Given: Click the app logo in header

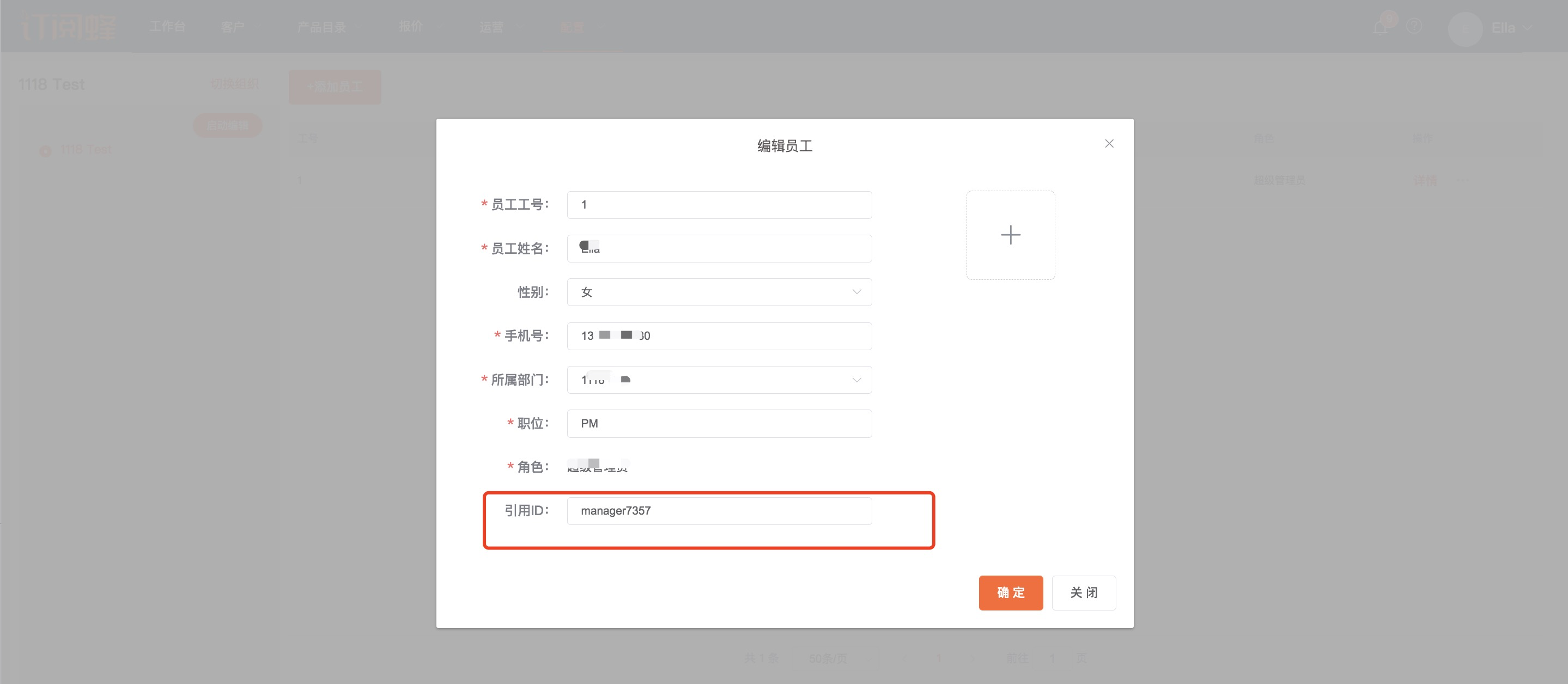Looking at the screenshot, I should pyautogui.click(x=68, y=27).
